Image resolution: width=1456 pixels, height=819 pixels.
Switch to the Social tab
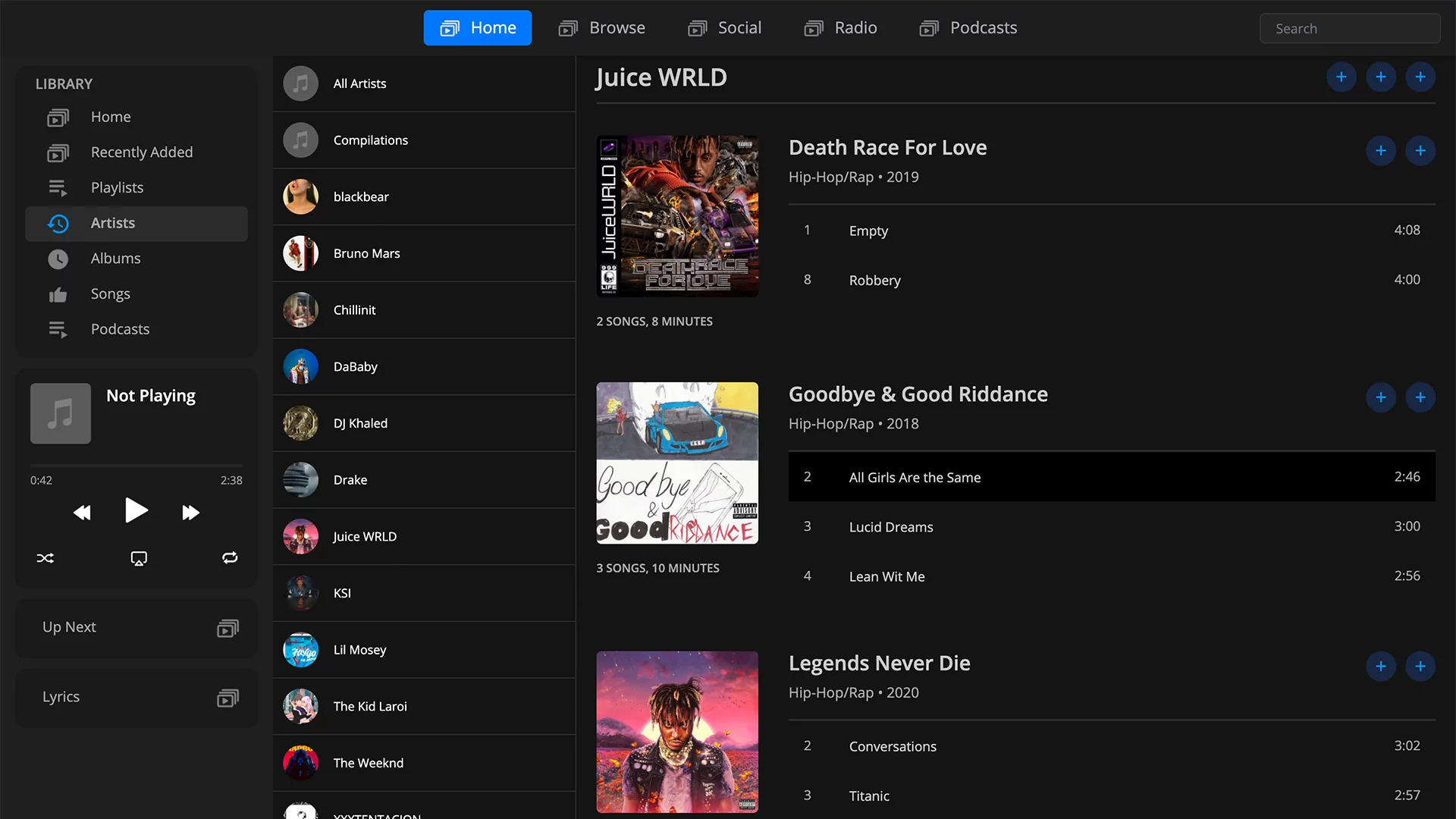[x=724, y=28]
